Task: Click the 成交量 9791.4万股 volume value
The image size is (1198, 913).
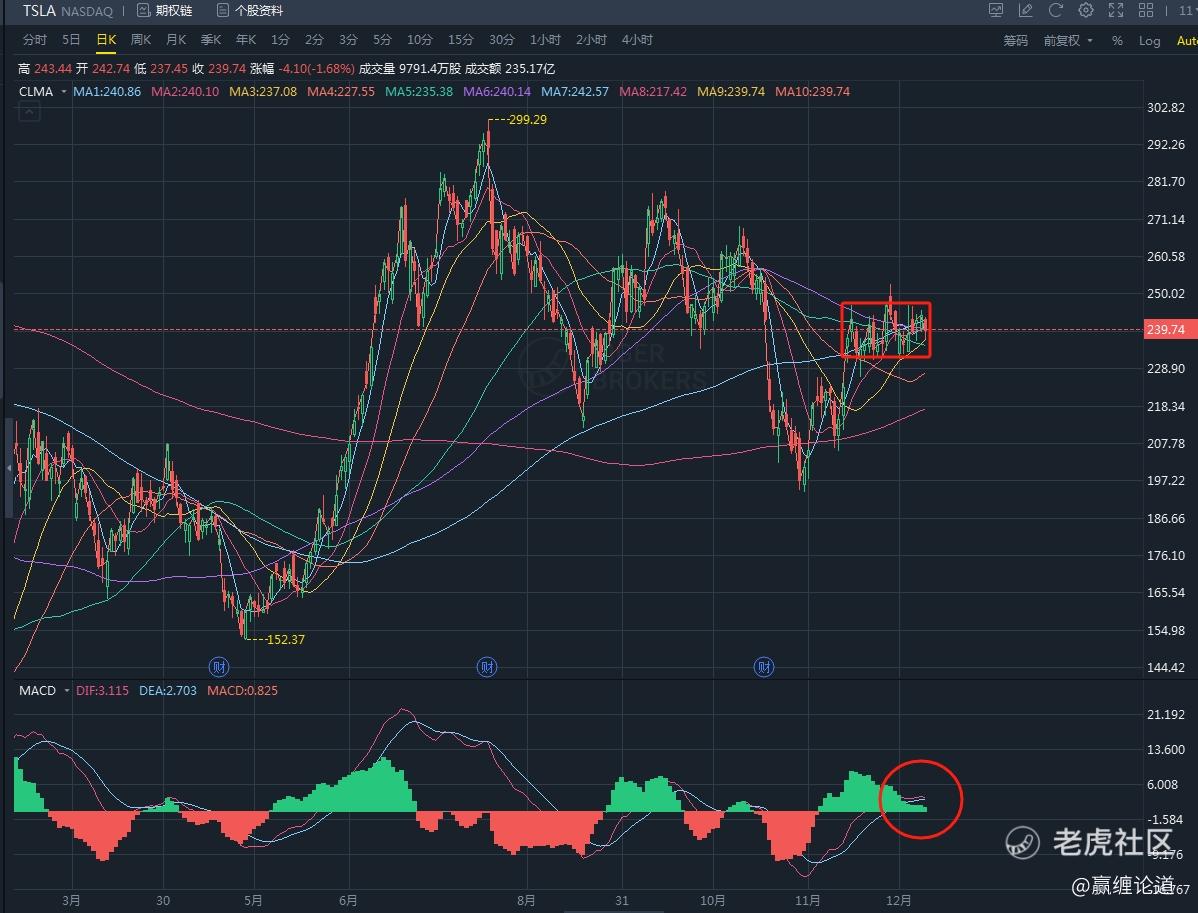Action: point(410,69)
